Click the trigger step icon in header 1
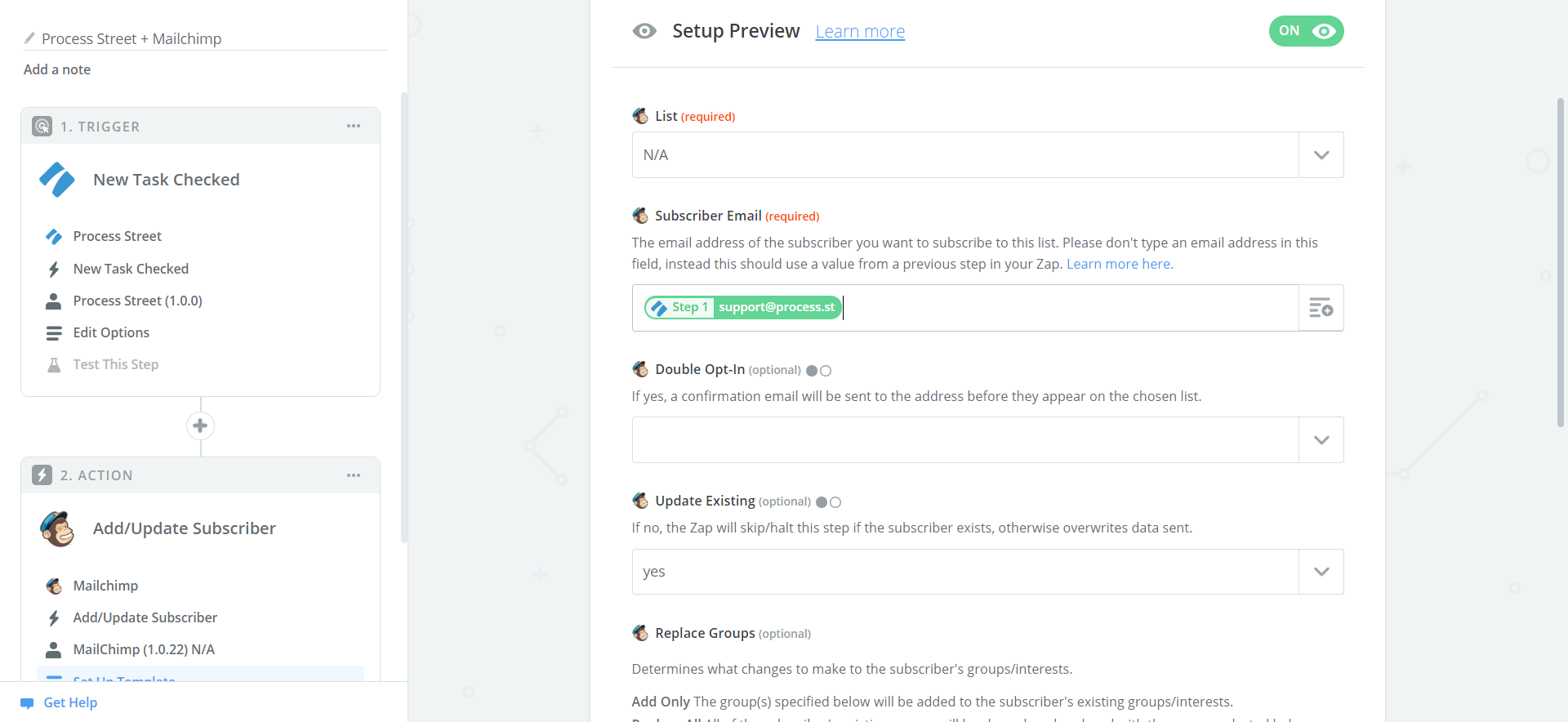 click(42, 127)
